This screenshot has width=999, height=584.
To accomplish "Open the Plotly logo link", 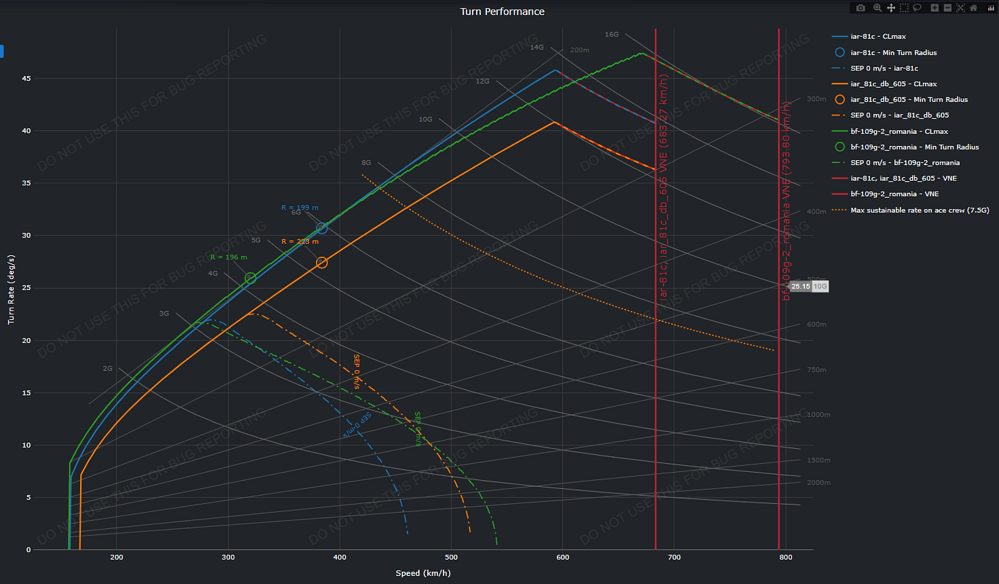I will point(991,8).
